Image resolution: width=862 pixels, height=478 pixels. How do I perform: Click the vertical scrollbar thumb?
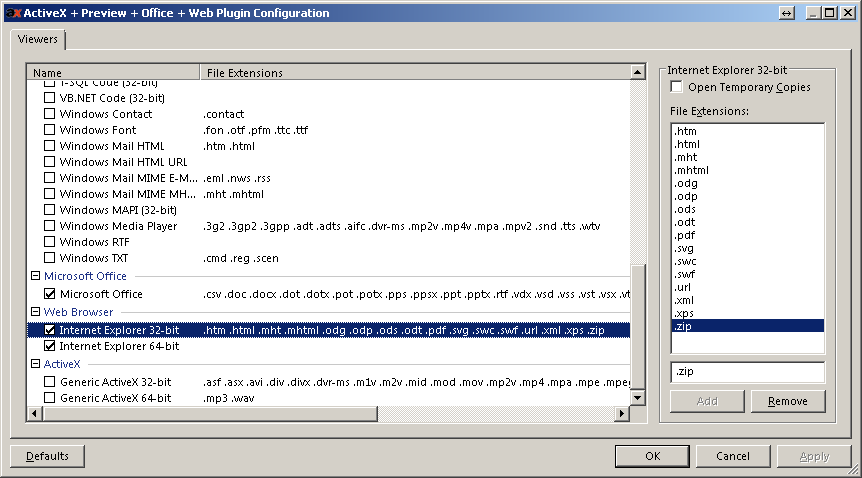point(637,328)
